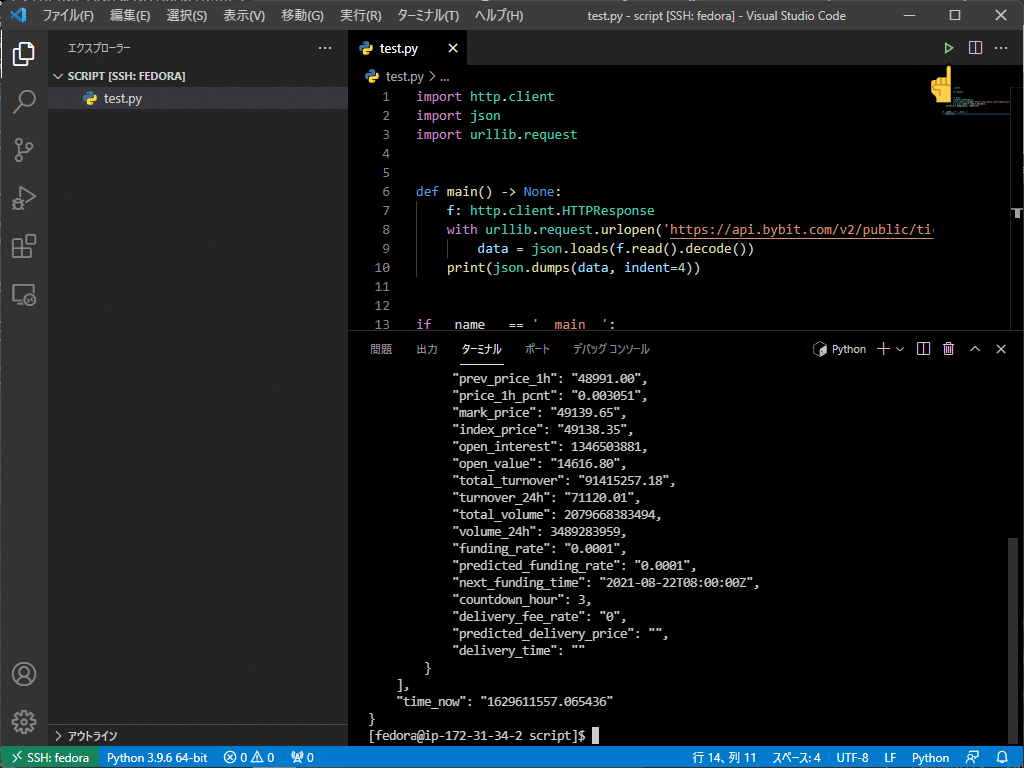Expand the アウトライン section
This screenshot has height=768, width=1024.
tap(198, 736)
